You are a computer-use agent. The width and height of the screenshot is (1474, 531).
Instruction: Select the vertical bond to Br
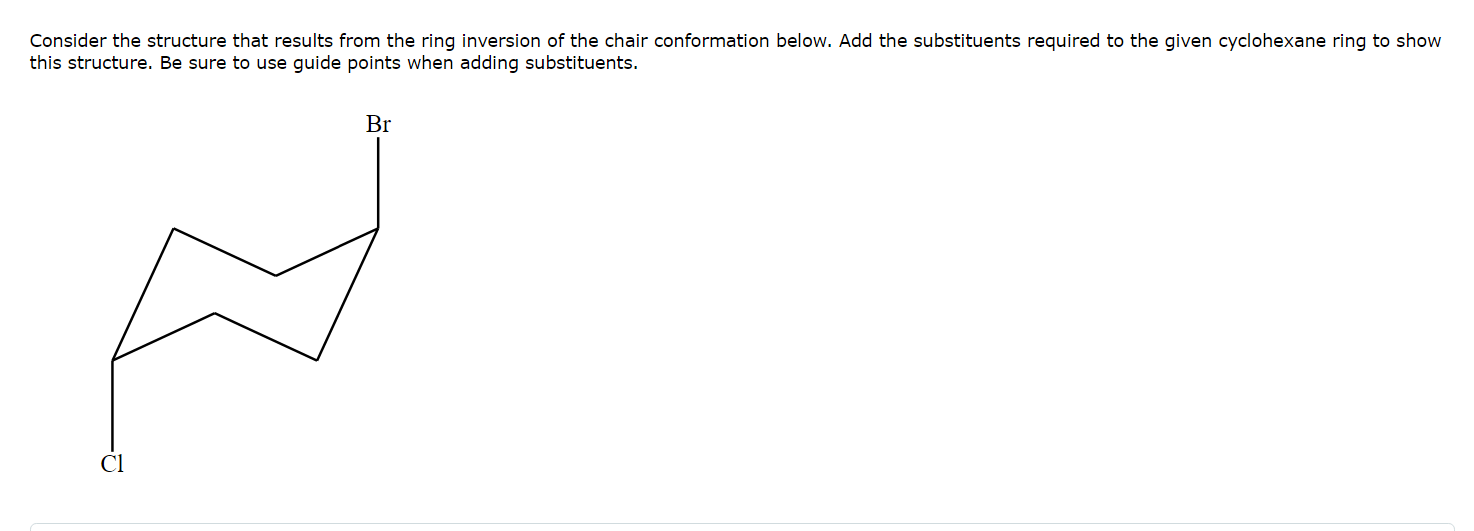[x=378, y=183]
